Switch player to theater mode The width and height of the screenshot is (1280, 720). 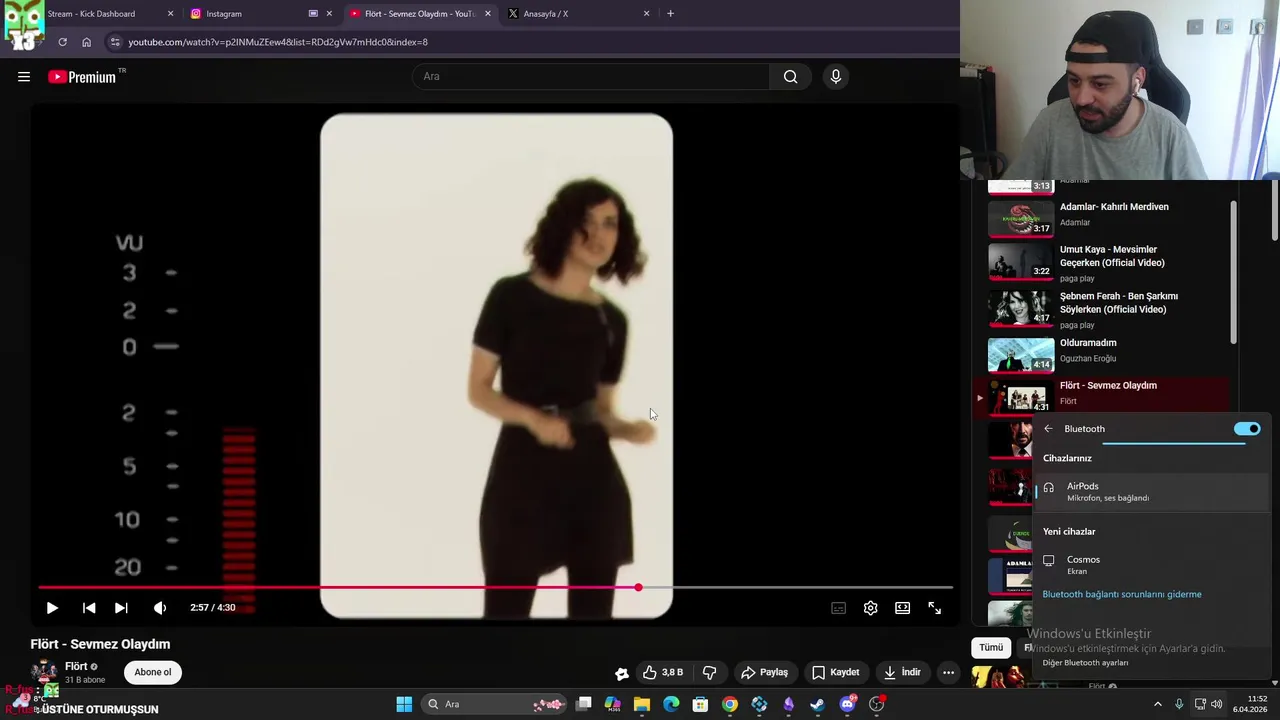[903, 607]
